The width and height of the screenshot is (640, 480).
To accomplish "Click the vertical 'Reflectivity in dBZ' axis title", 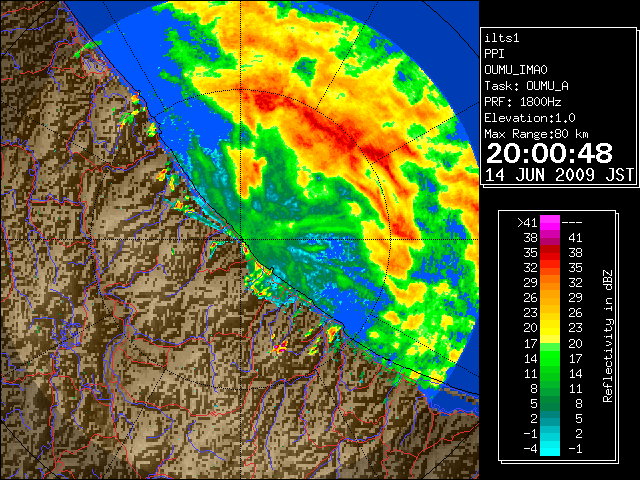I will (607, 336).
